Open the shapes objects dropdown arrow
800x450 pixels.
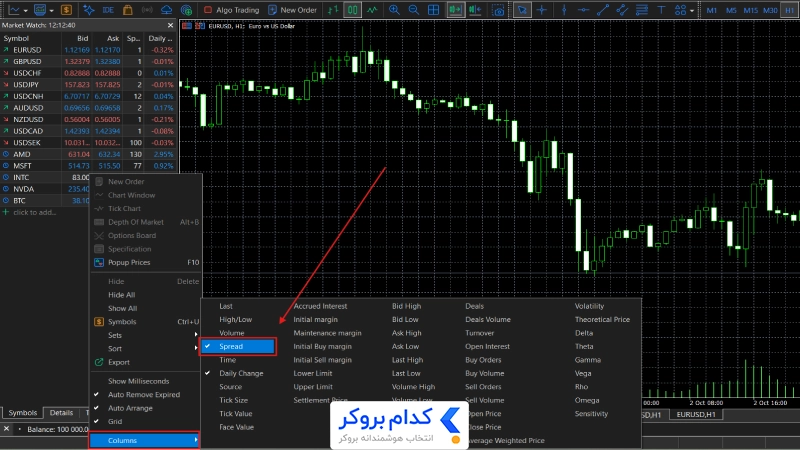(692, 10)
